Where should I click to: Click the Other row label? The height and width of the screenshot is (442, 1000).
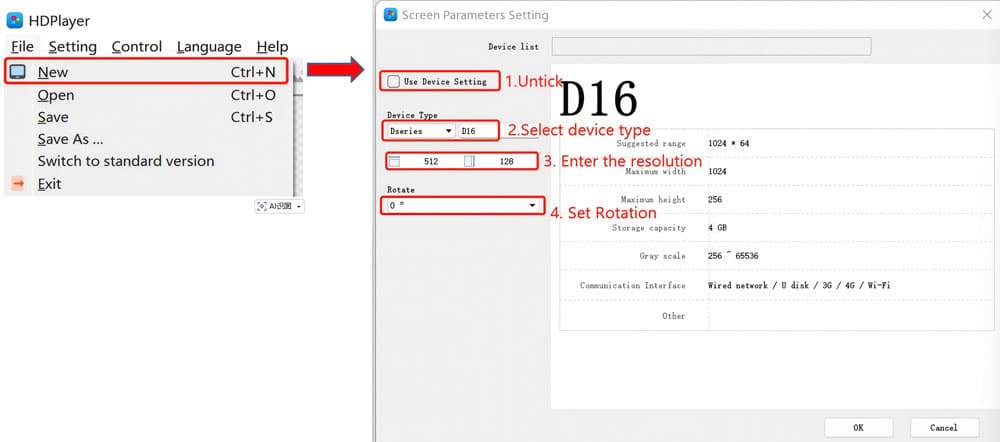click(x=673, y=316)
